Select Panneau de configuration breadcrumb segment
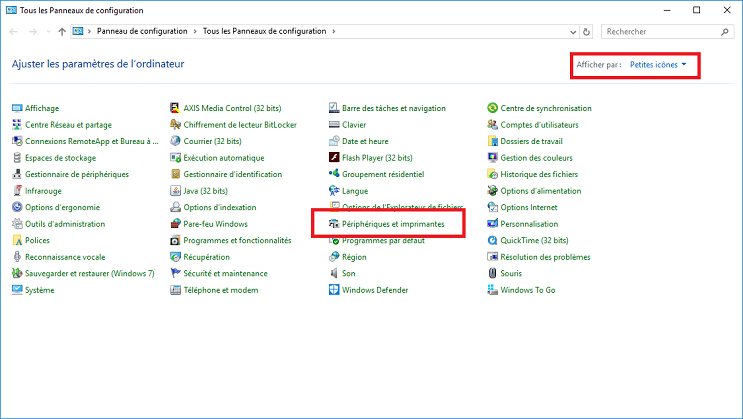 coord(143,32)
